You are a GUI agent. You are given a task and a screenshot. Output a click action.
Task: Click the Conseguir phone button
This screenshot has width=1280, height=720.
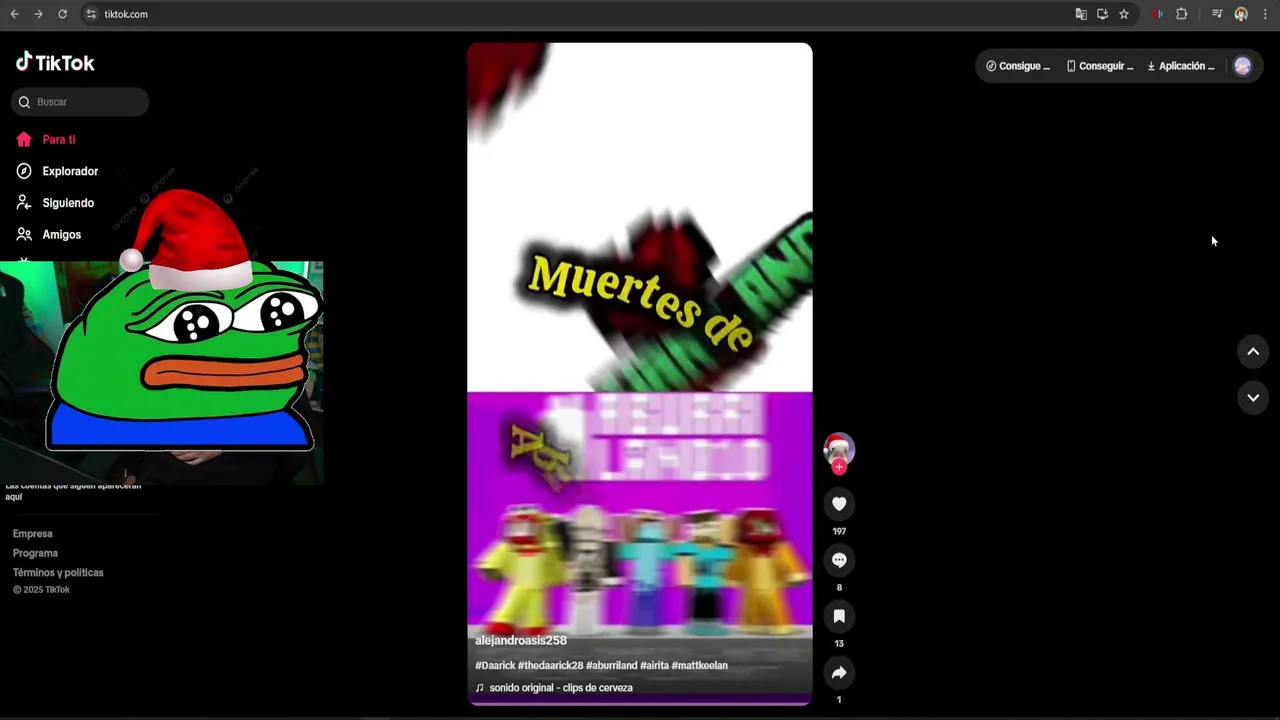click(1100, 66)
